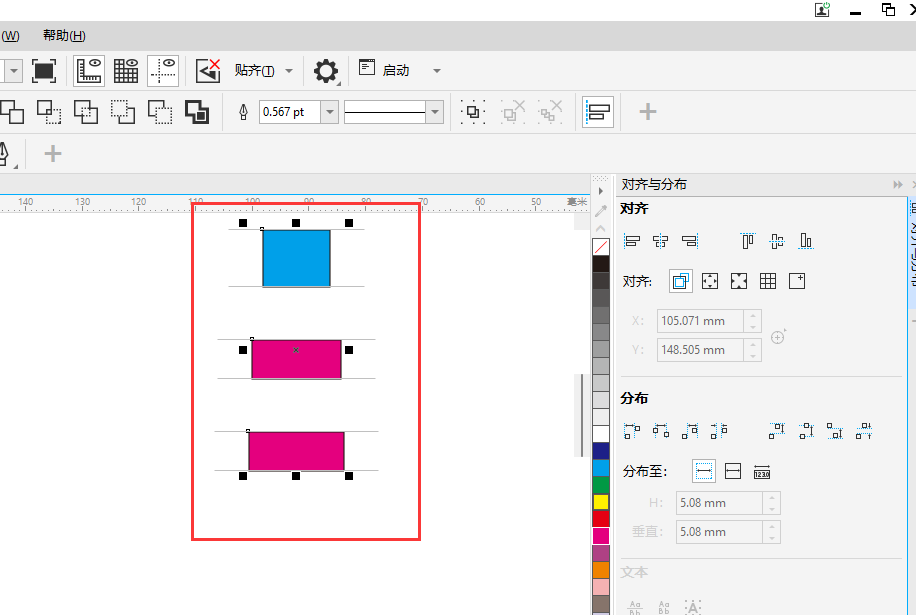The image size is (916, 615).
Task: Click the distribute left icon under 分布
Action: click(x=632, y=432)
